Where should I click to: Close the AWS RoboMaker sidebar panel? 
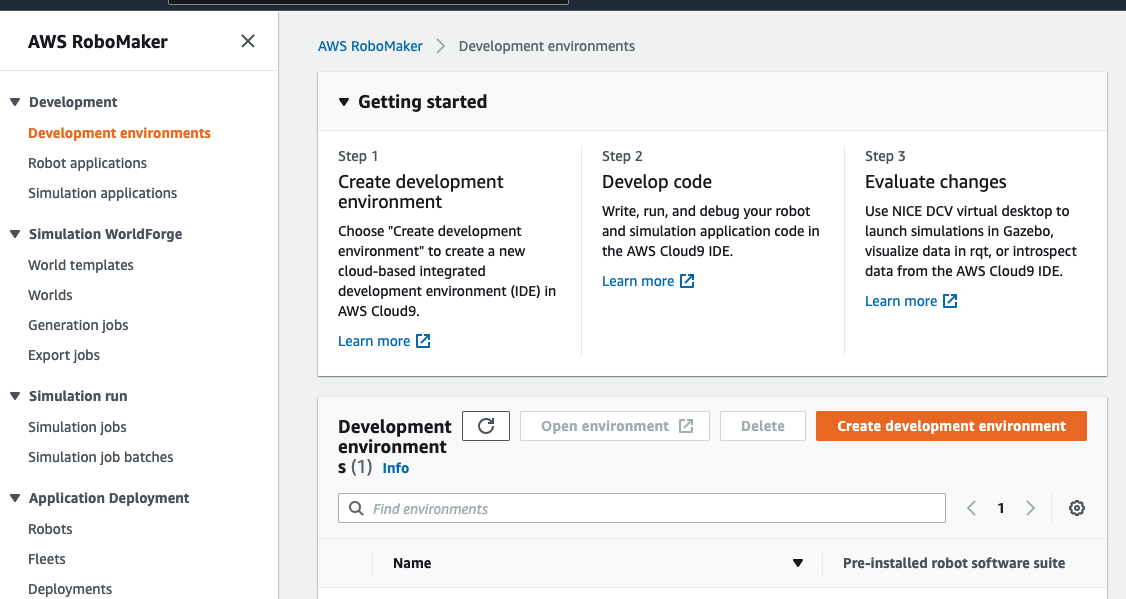coord(248,41)
